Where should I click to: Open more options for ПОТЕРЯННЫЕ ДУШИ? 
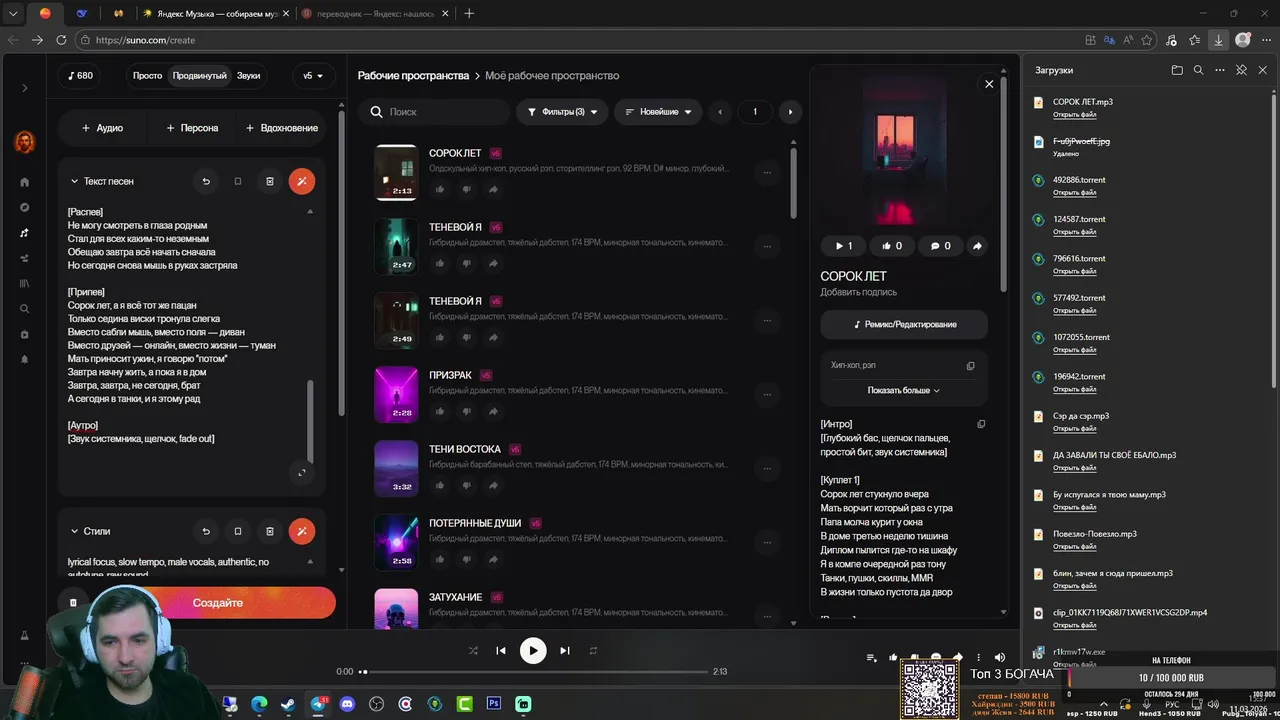(x=767, y=542)
